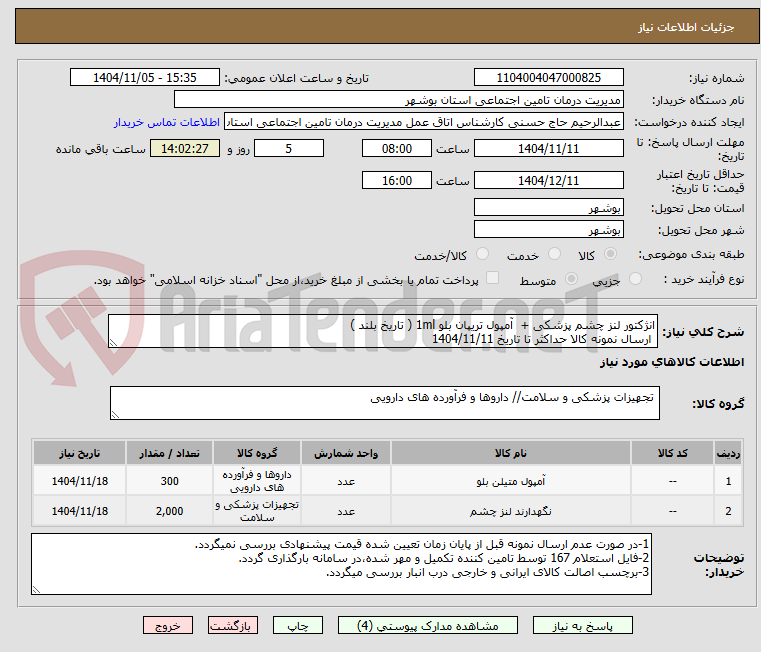
Task: Click the داروها و فرآورده های دارویی cell
Action: tap(257, 481)
